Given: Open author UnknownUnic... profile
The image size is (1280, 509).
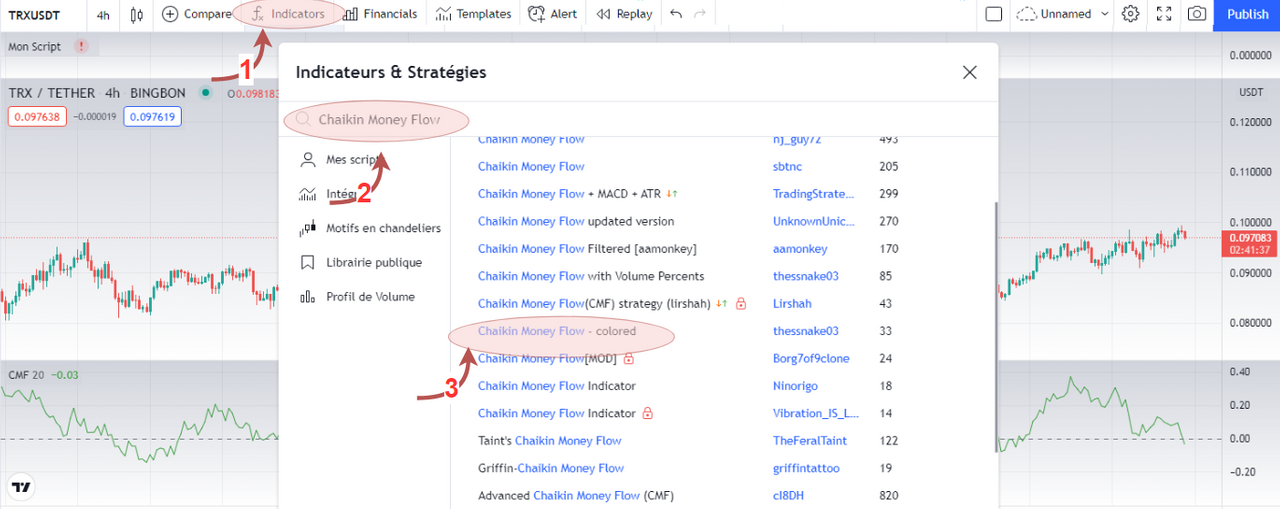Looking at the screenshot, I should click(x=814, y=221).
